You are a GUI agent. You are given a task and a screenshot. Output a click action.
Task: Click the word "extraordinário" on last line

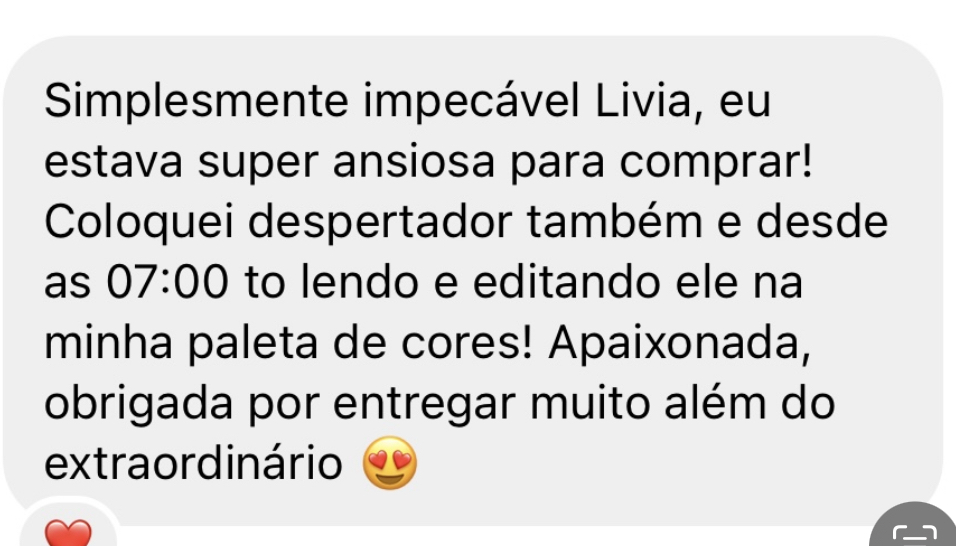193,464
